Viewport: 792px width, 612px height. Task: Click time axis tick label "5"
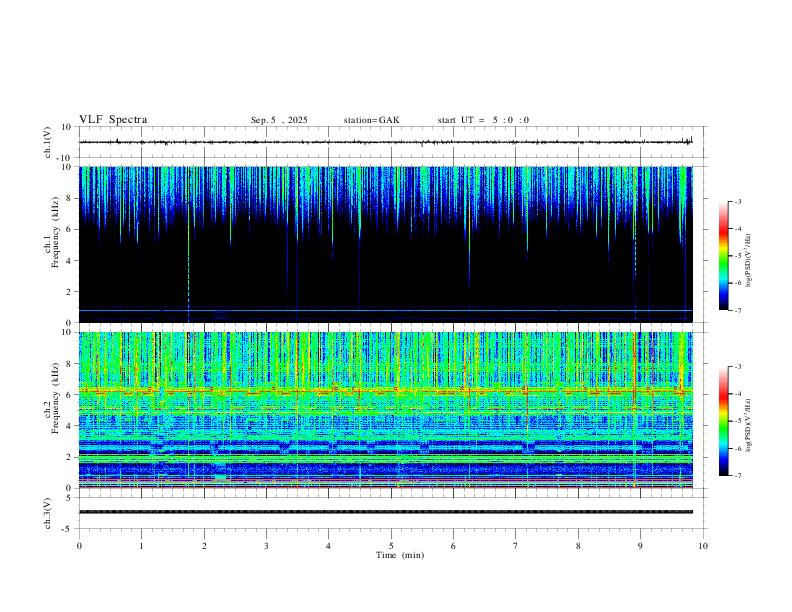pos(391,546)
